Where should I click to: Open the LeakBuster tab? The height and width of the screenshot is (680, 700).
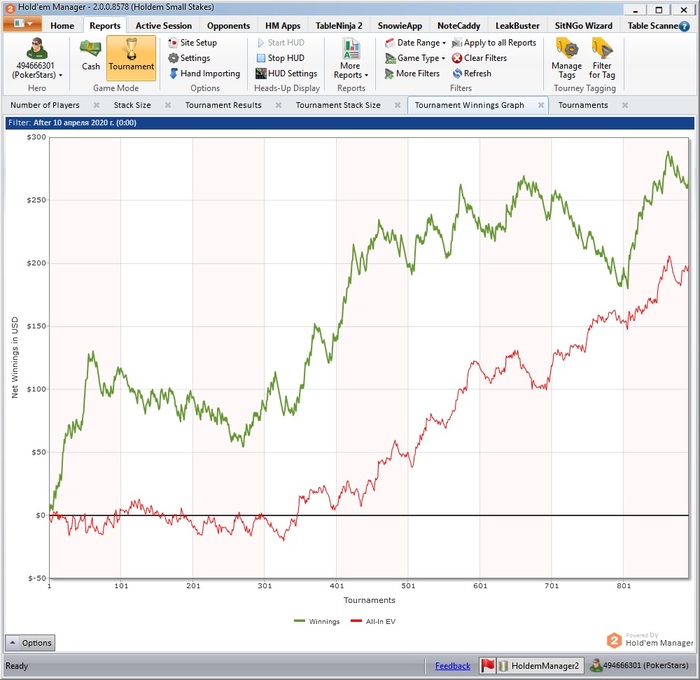(x=517, y=26)
